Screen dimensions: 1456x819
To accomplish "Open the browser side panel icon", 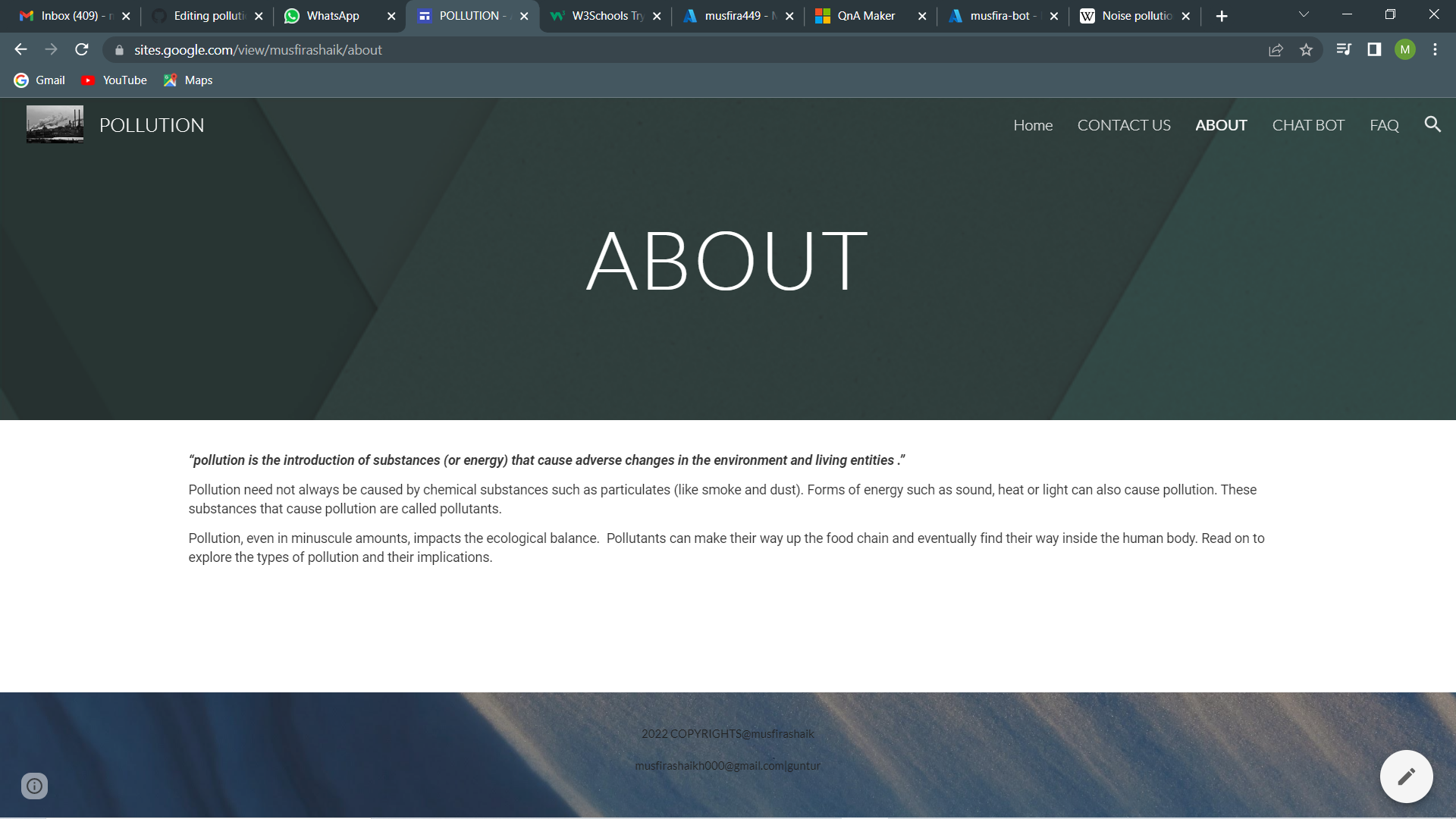I will coord(1373,49).
